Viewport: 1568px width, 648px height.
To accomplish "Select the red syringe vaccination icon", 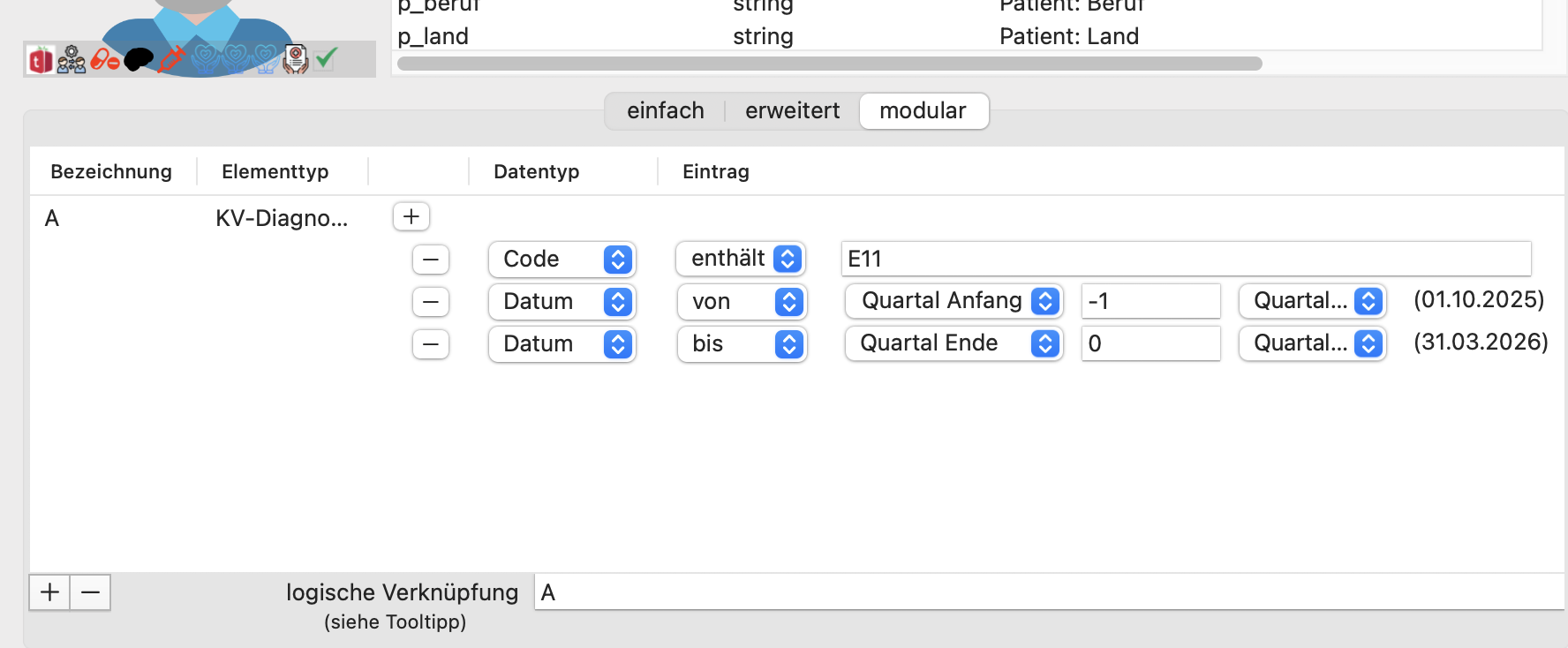I will 171,59.
